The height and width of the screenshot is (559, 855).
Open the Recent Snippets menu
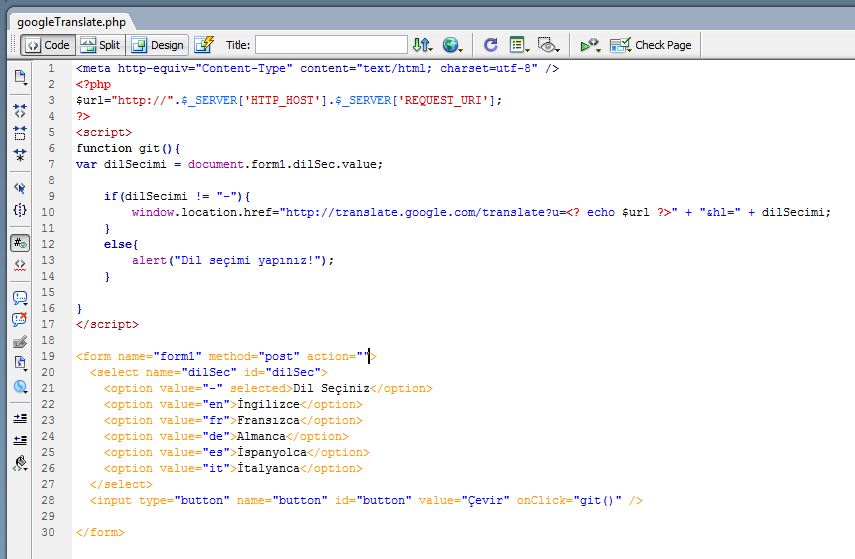coord(20,363)
